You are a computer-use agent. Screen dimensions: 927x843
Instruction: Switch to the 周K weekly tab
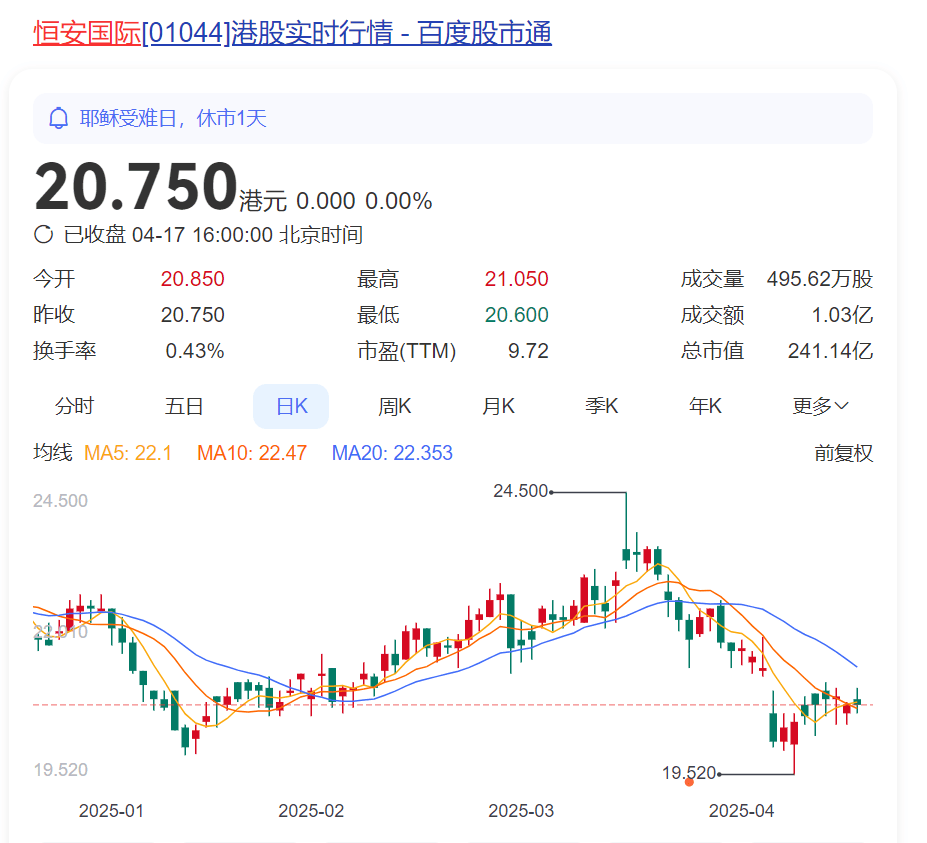click(x=394, y=405)
